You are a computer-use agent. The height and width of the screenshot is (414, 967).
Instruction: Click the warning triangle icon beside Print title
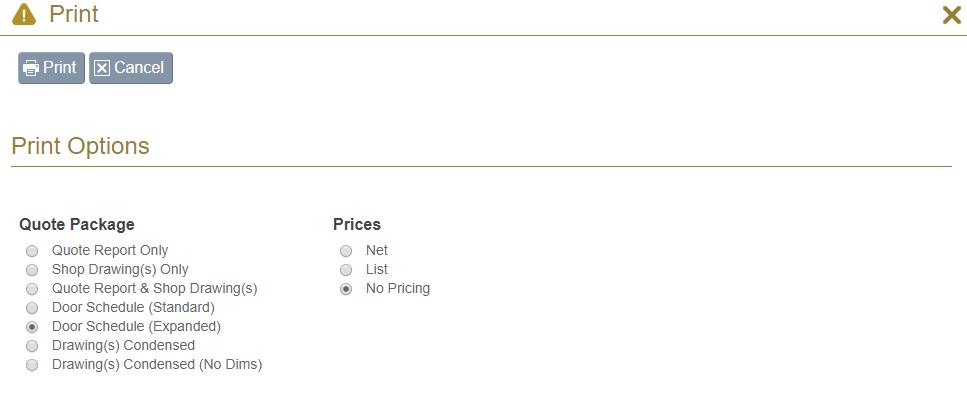coord(24,14)
